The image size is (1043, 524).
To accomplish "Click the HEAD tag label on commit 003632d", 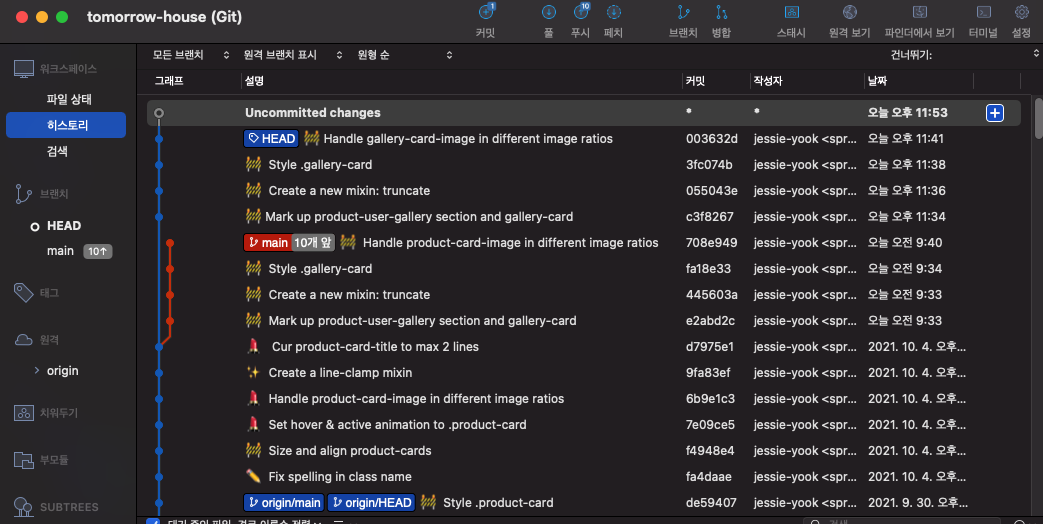I will click(271, 138).
